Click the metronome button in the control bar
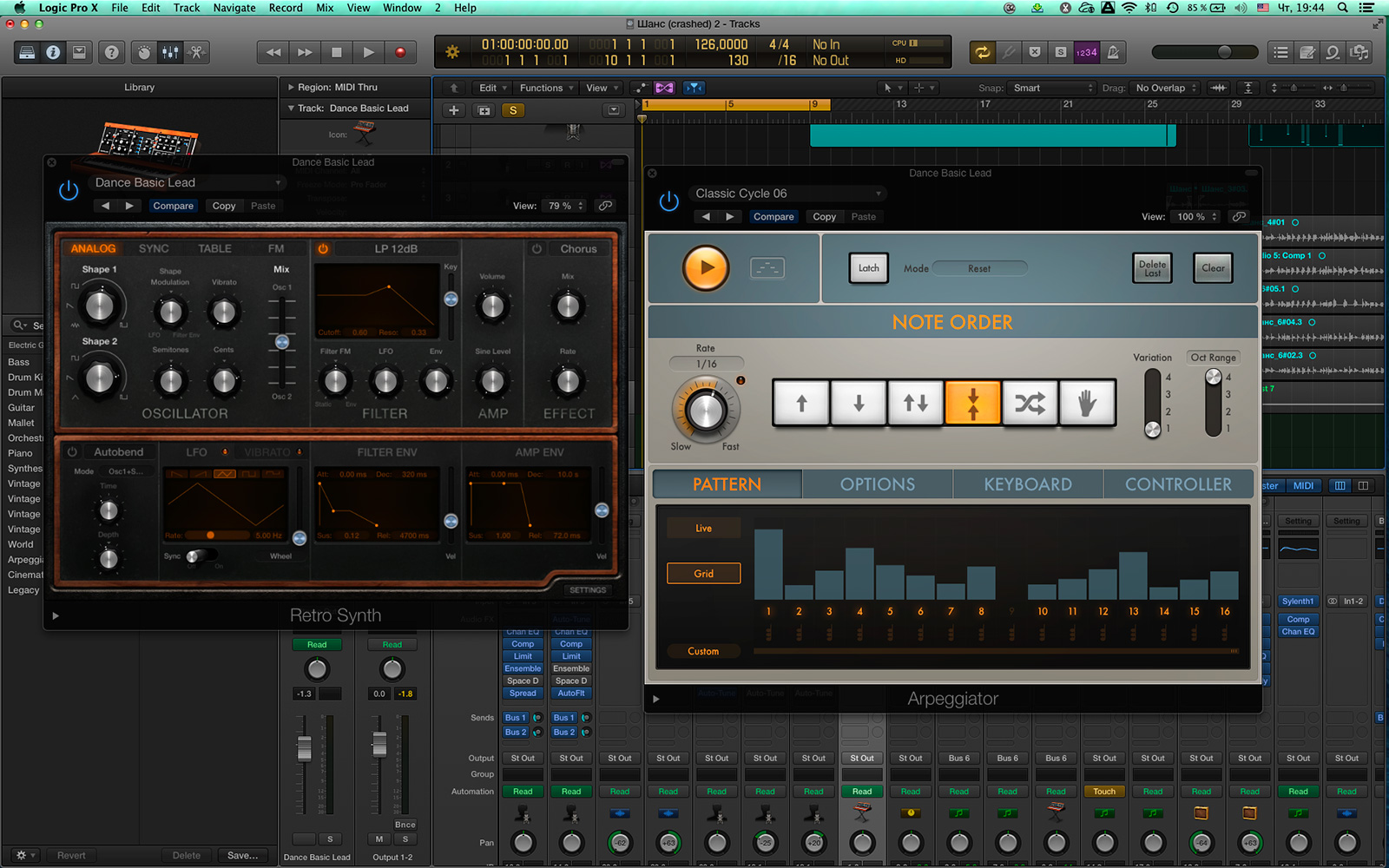This screenshot has width=1389, height=868. (x=1113, y=53)
